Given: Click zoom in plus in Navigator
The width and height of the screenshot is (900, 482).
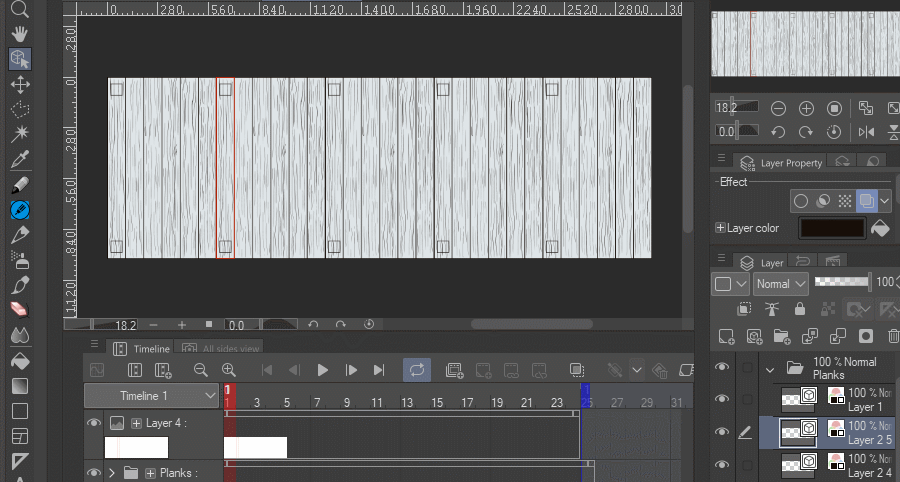Looking at the screenshot, I should [806, 108].
